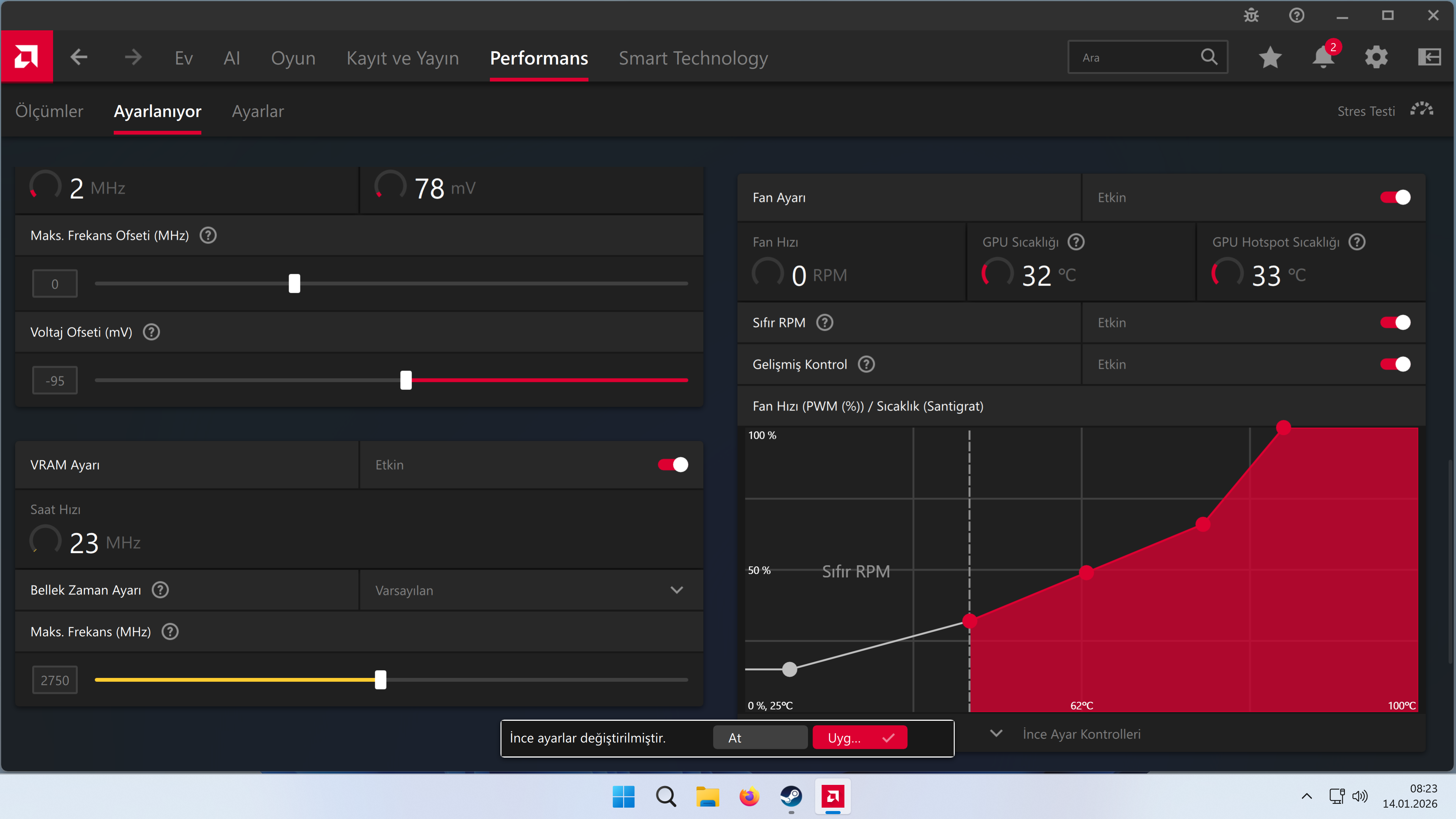Disable Gelişmiş Kontrol toggle
This screenshot has width=1456, height=819.
(x=1395, y=364)
